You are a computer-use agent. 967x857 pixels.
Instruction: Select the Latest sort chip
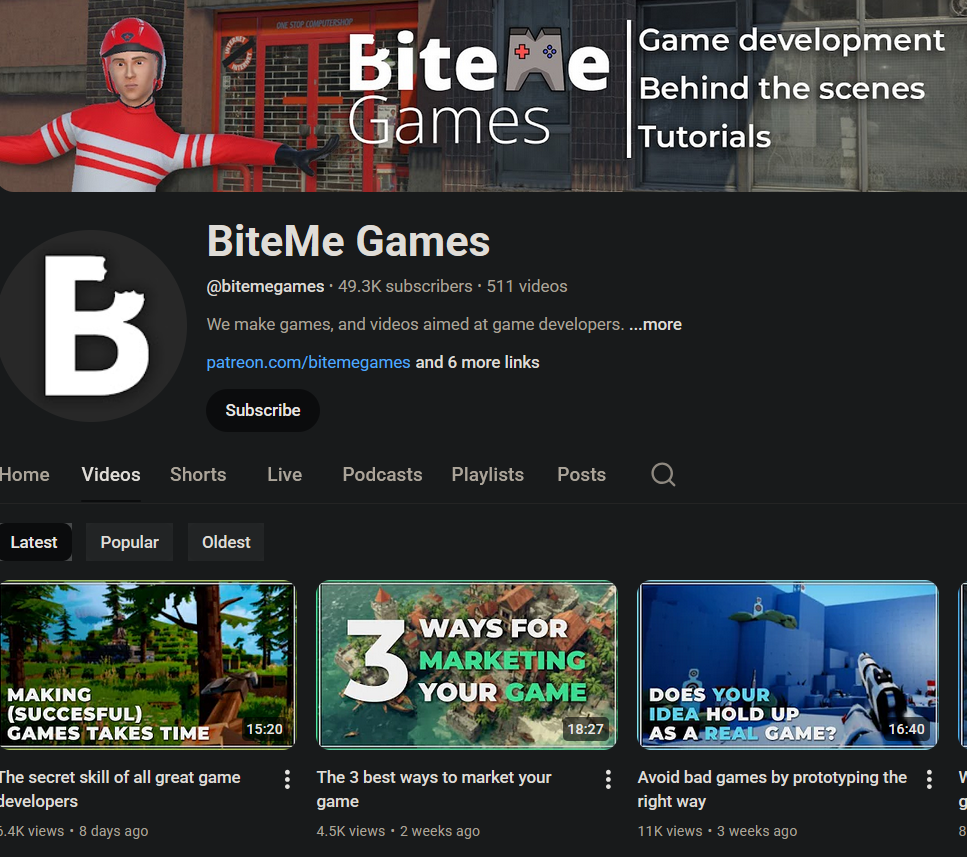(35, 542)
